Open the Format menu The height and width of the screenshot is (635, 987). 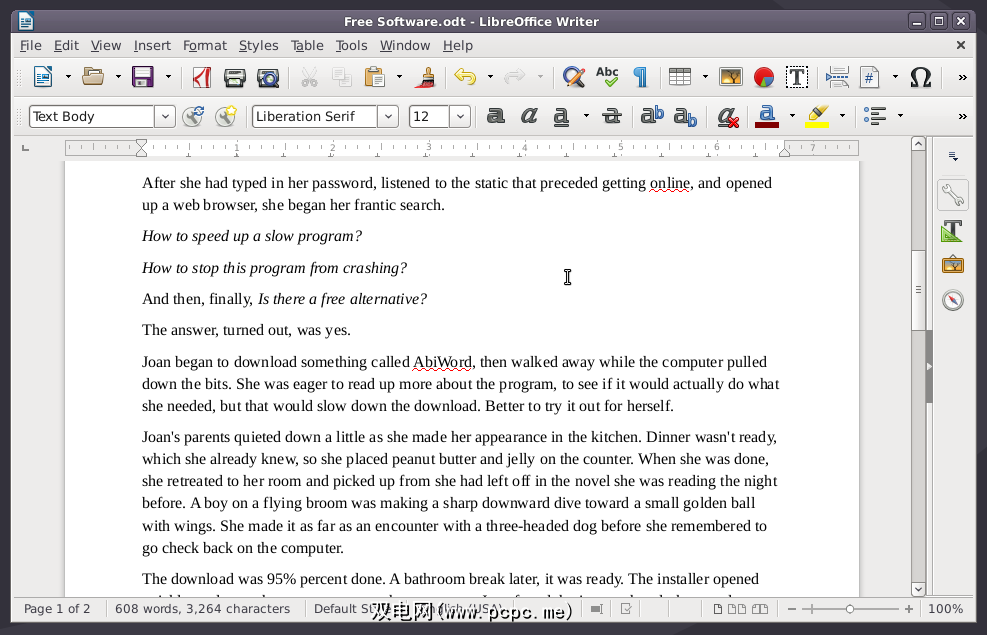click(205, 45)
